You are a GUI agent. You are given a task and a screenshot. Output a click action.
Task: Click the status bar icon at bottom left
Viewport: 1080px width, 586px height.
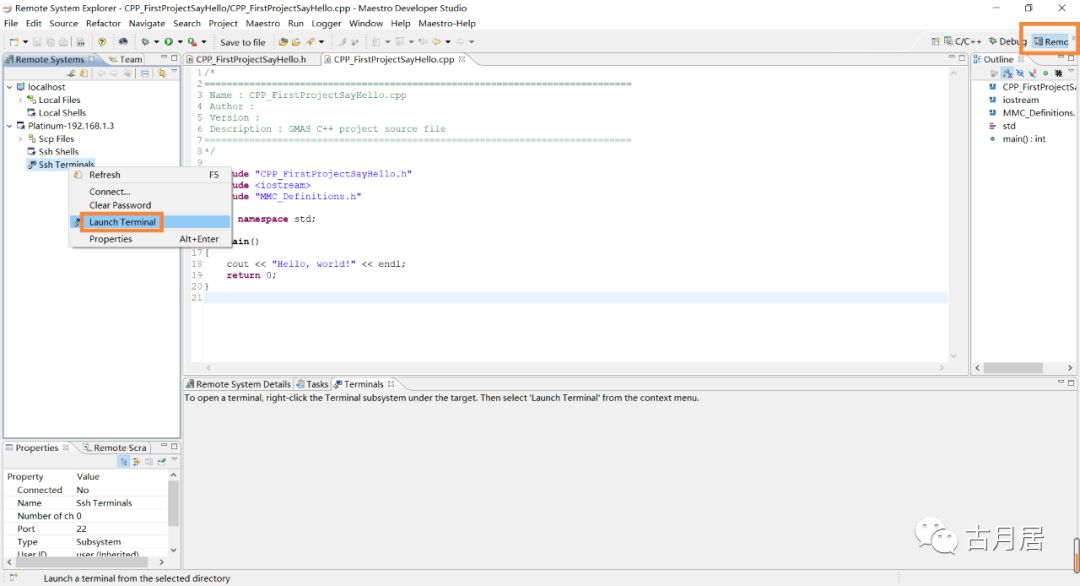pos(13,578)
